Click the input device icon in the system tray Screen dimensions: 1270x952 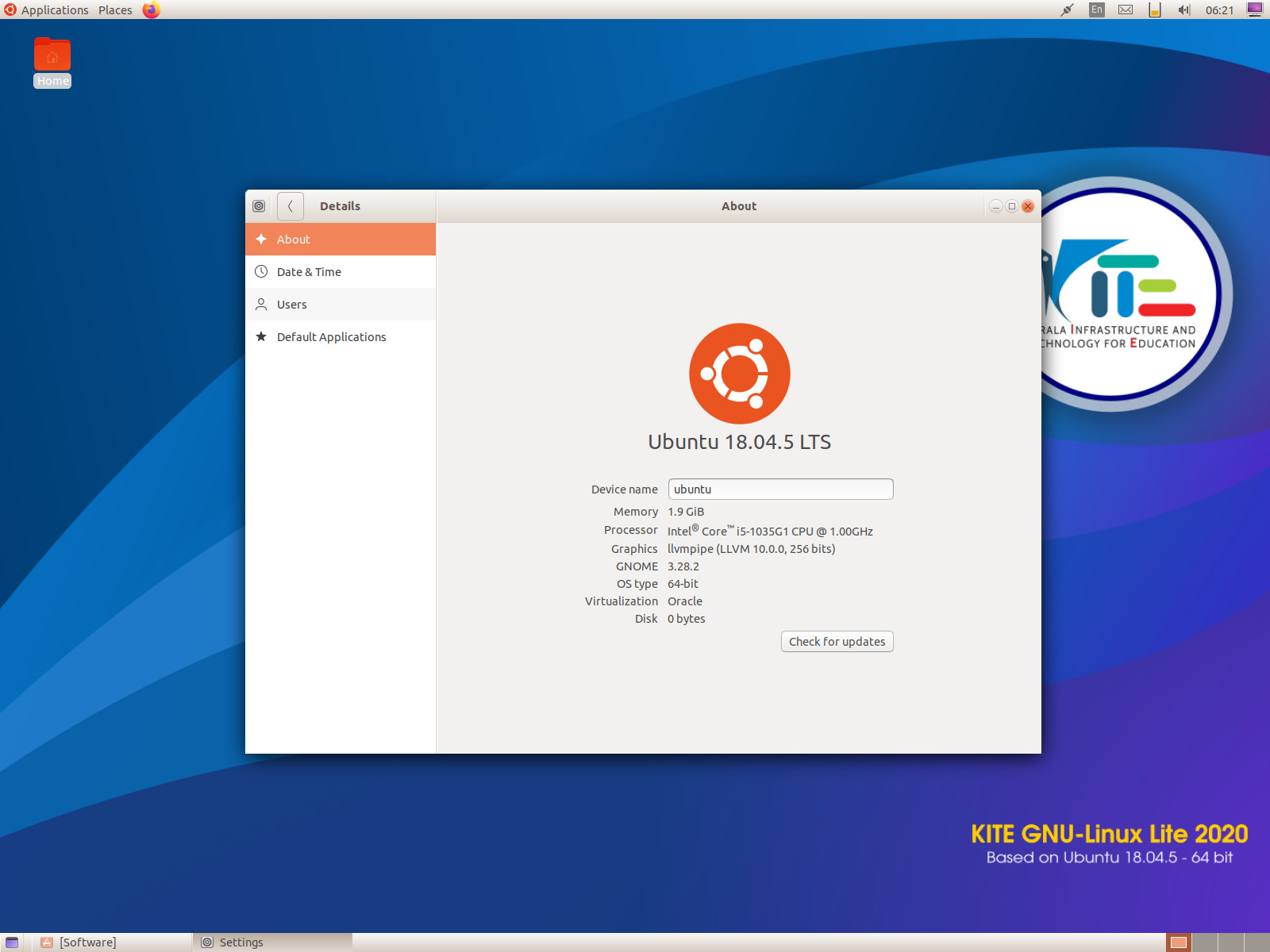1067,10
